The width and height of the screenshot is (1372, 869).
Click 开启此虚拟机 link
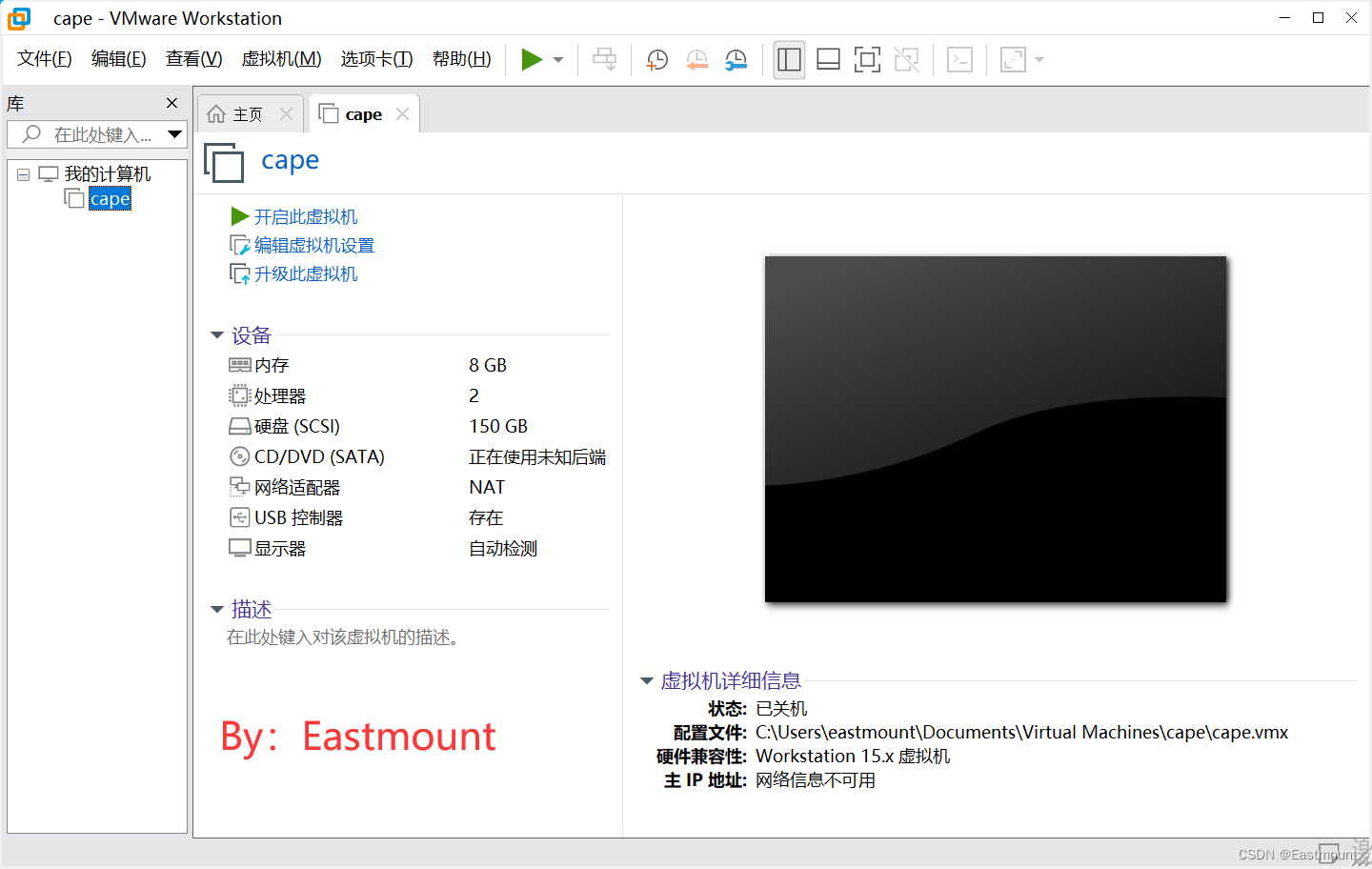(x=306, y=217)
